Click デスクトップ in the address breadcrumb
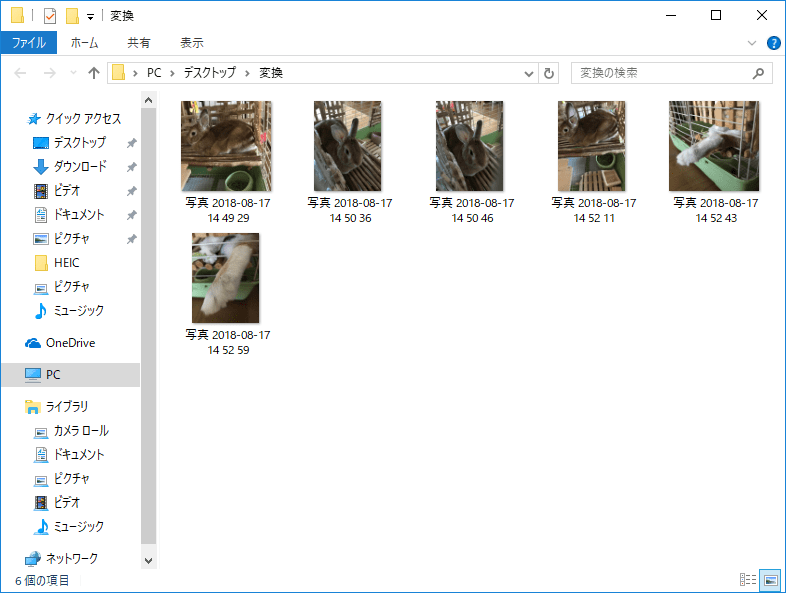The width and height of the screenshot is (786, 593). (x=209, y=73)
